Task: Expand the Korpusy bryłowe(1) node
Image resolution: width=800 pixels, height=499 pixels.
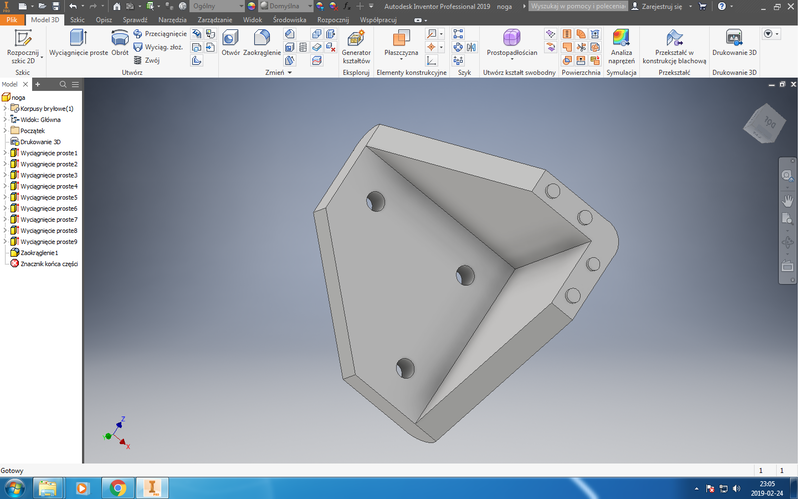Action: point(5,108)
